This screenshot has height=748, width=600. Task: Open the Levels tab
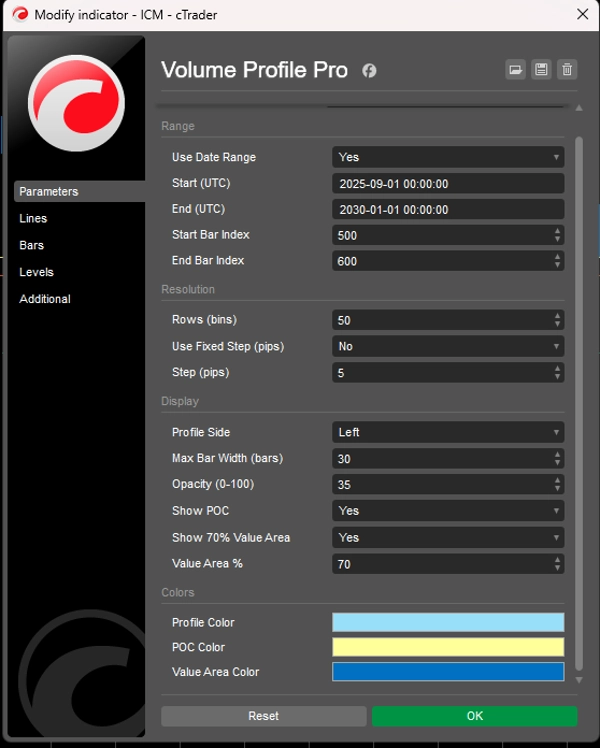point(36,272)
